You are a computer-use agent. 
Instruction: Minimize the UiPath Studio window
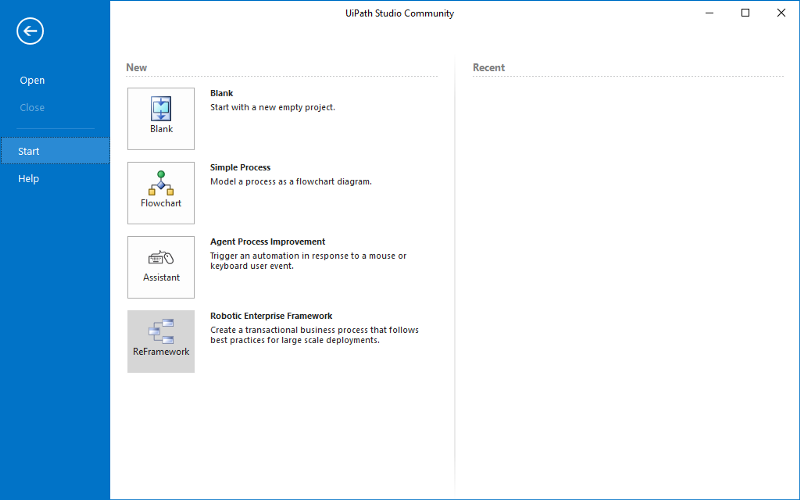click(x=709, y=13)
